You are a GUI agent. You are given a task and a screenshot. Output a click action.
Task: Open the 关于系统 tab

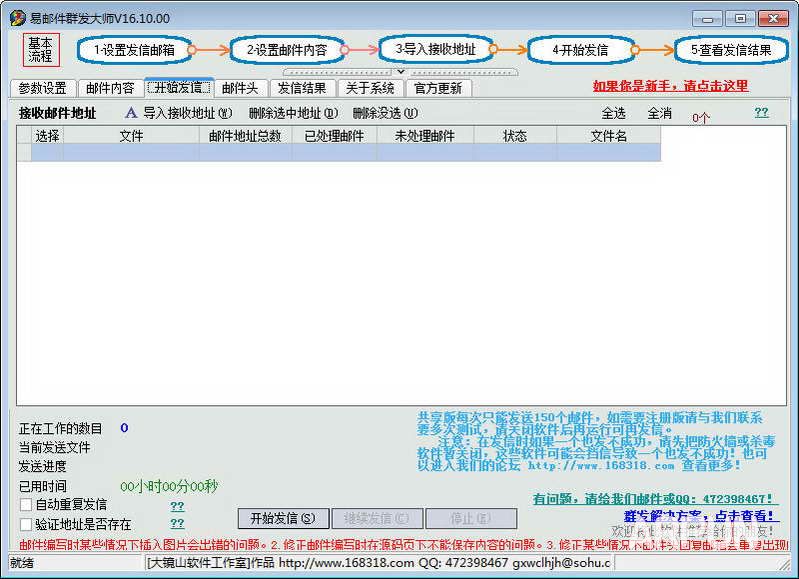[370, 88]
